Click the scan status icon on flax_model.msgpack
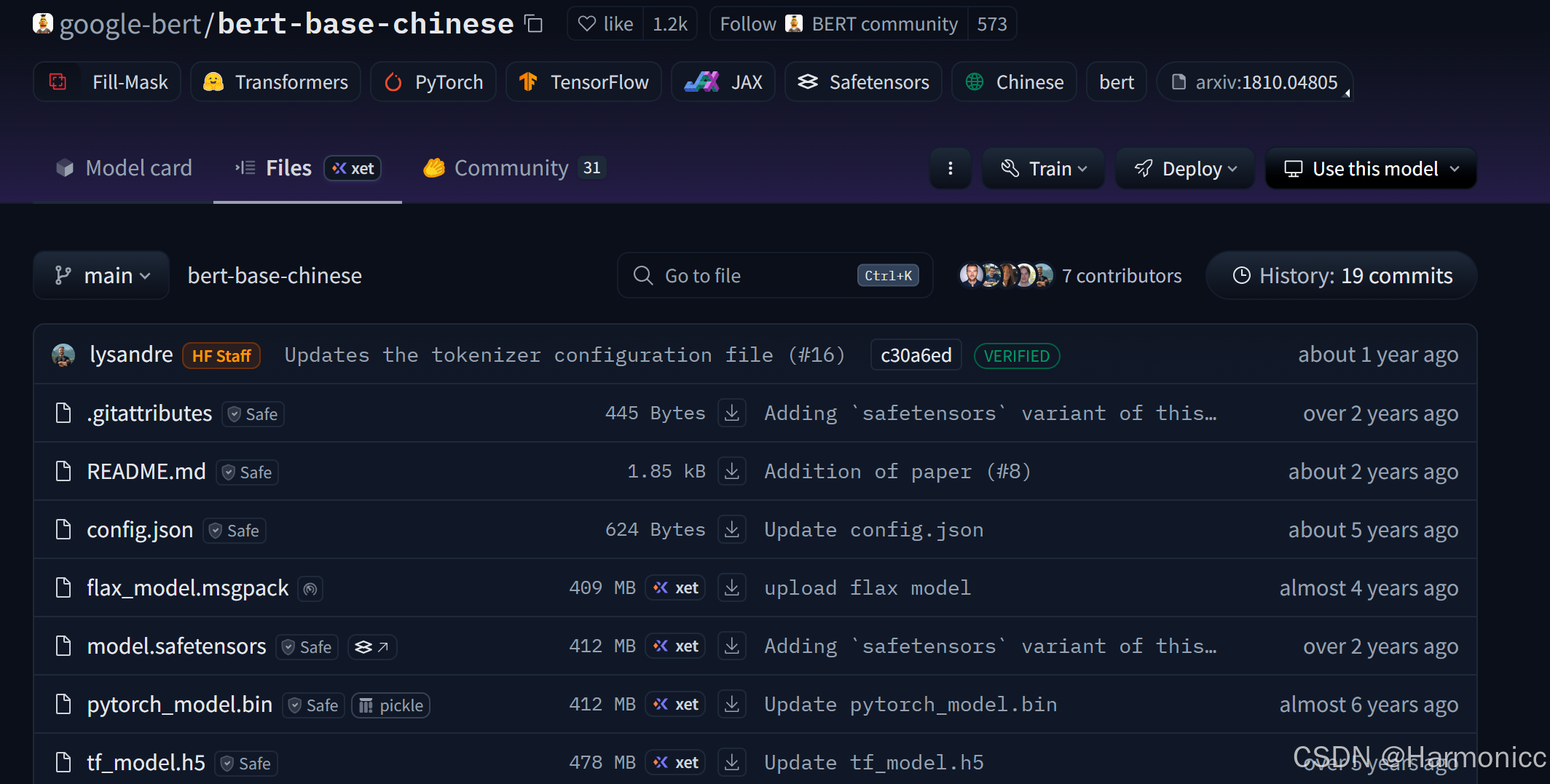 pos(310,589)
